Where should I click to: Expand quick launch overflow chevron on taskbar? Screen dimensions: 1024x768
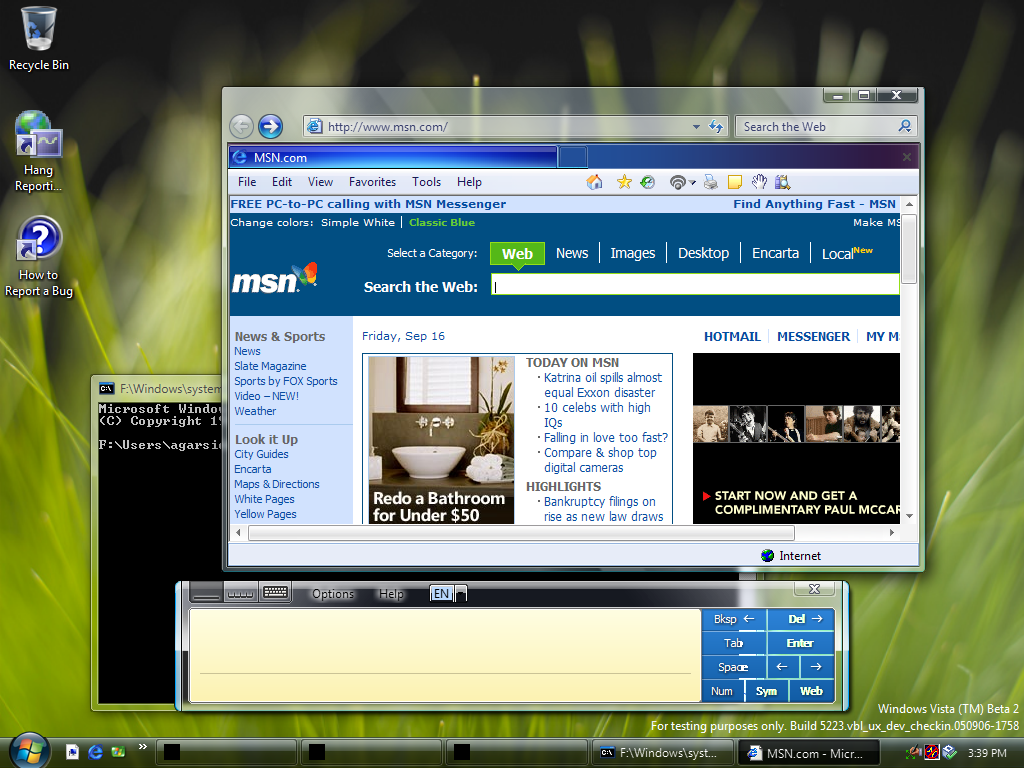(142, 746)
